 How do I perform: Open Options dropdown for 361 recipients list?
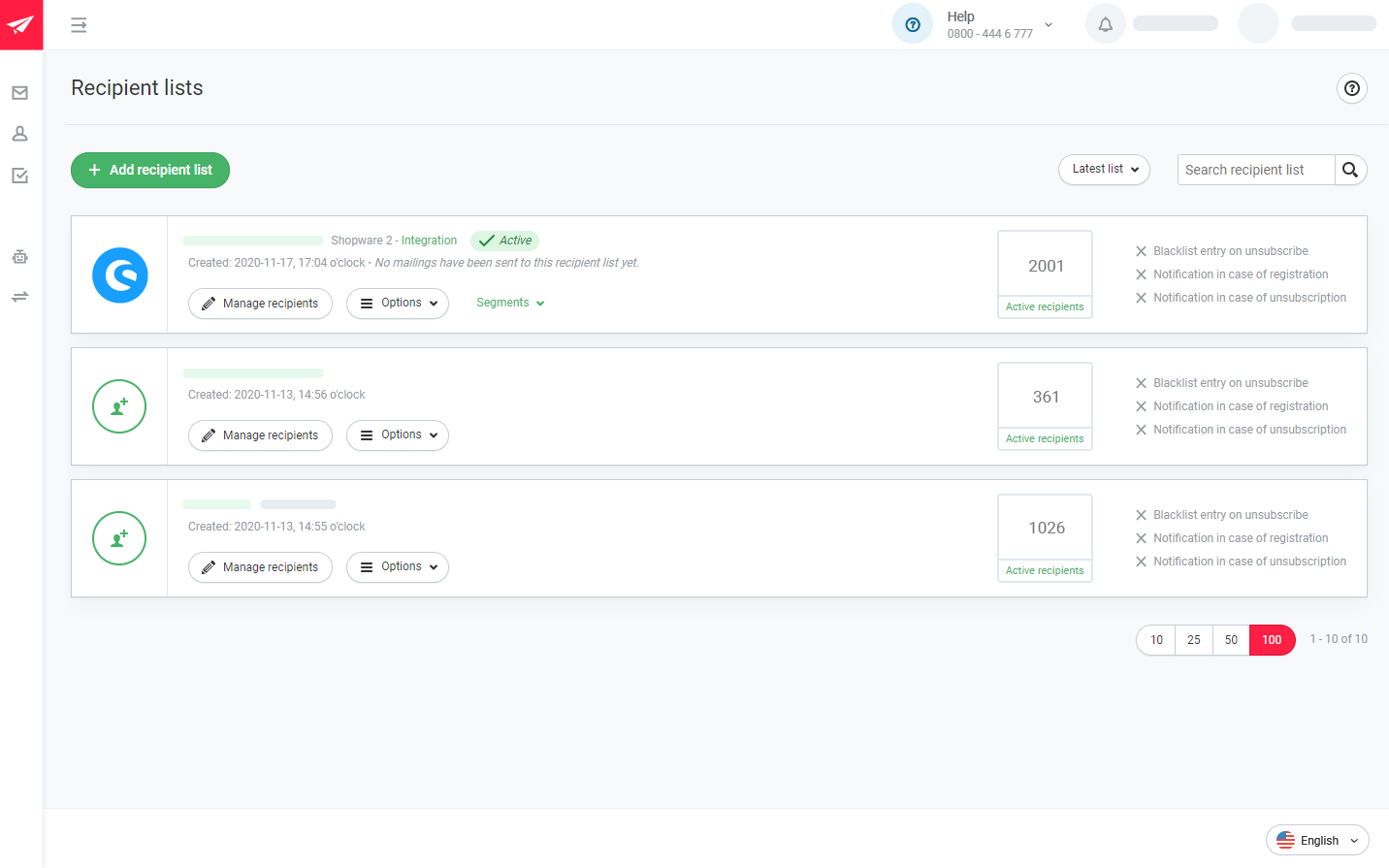[x=398, y=435]
